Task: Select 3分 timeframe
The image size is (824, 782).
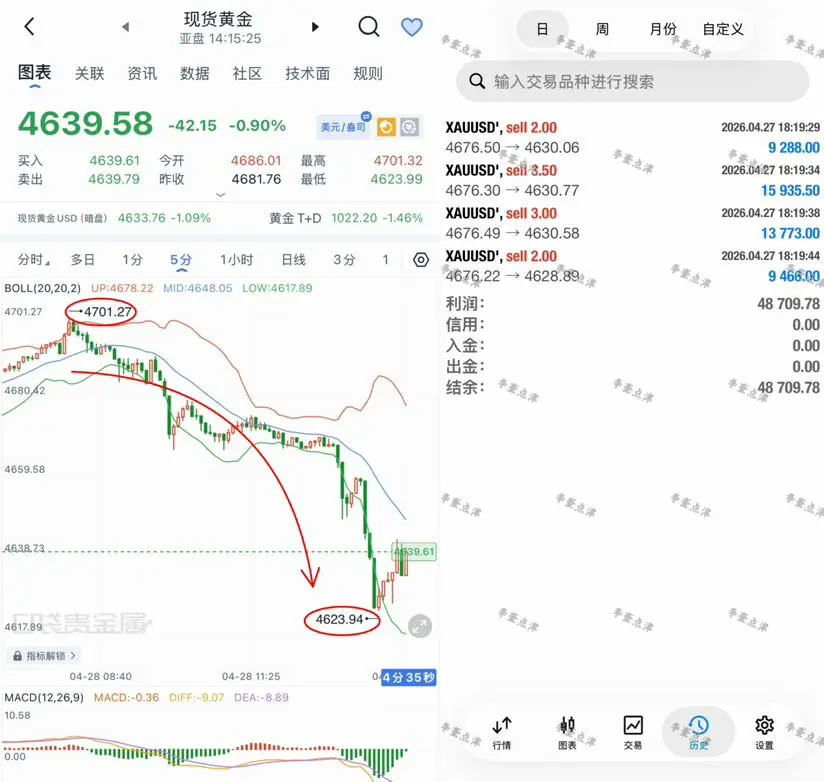Action: coord(344,260)
